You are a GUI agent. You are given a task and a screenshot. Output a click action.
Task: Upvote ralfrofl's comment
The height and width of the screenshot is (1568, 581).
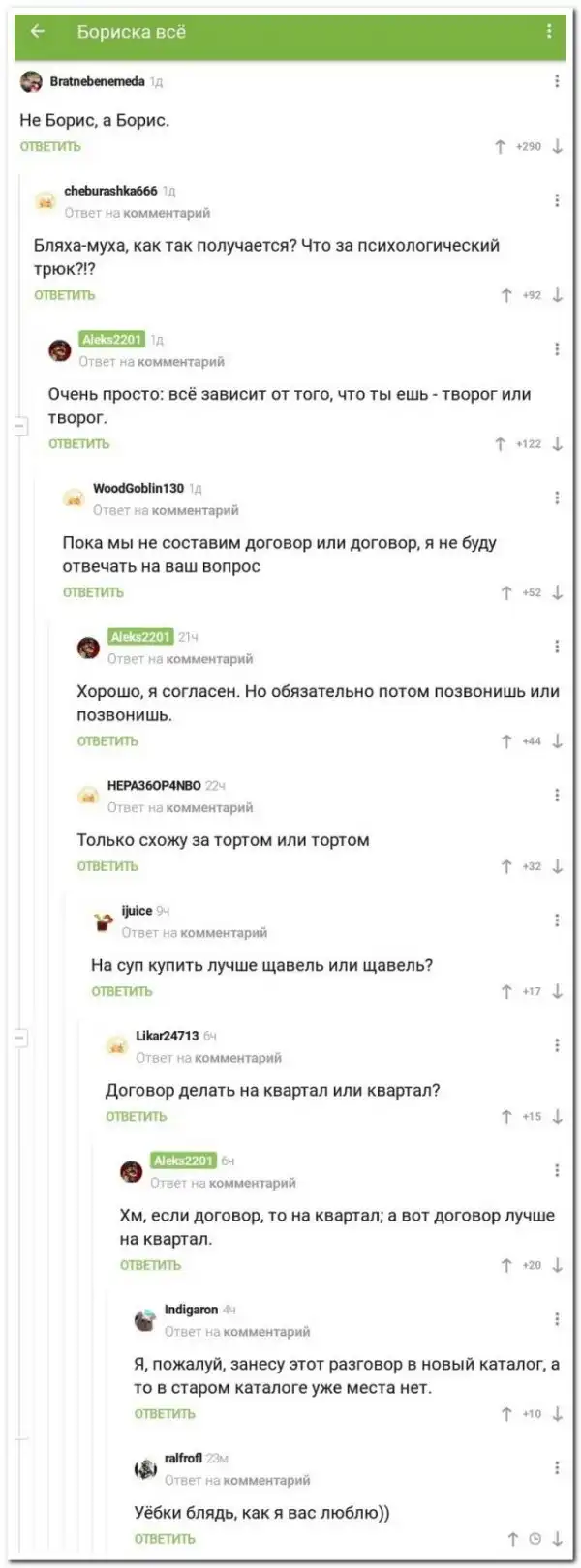click(513, 1539)
